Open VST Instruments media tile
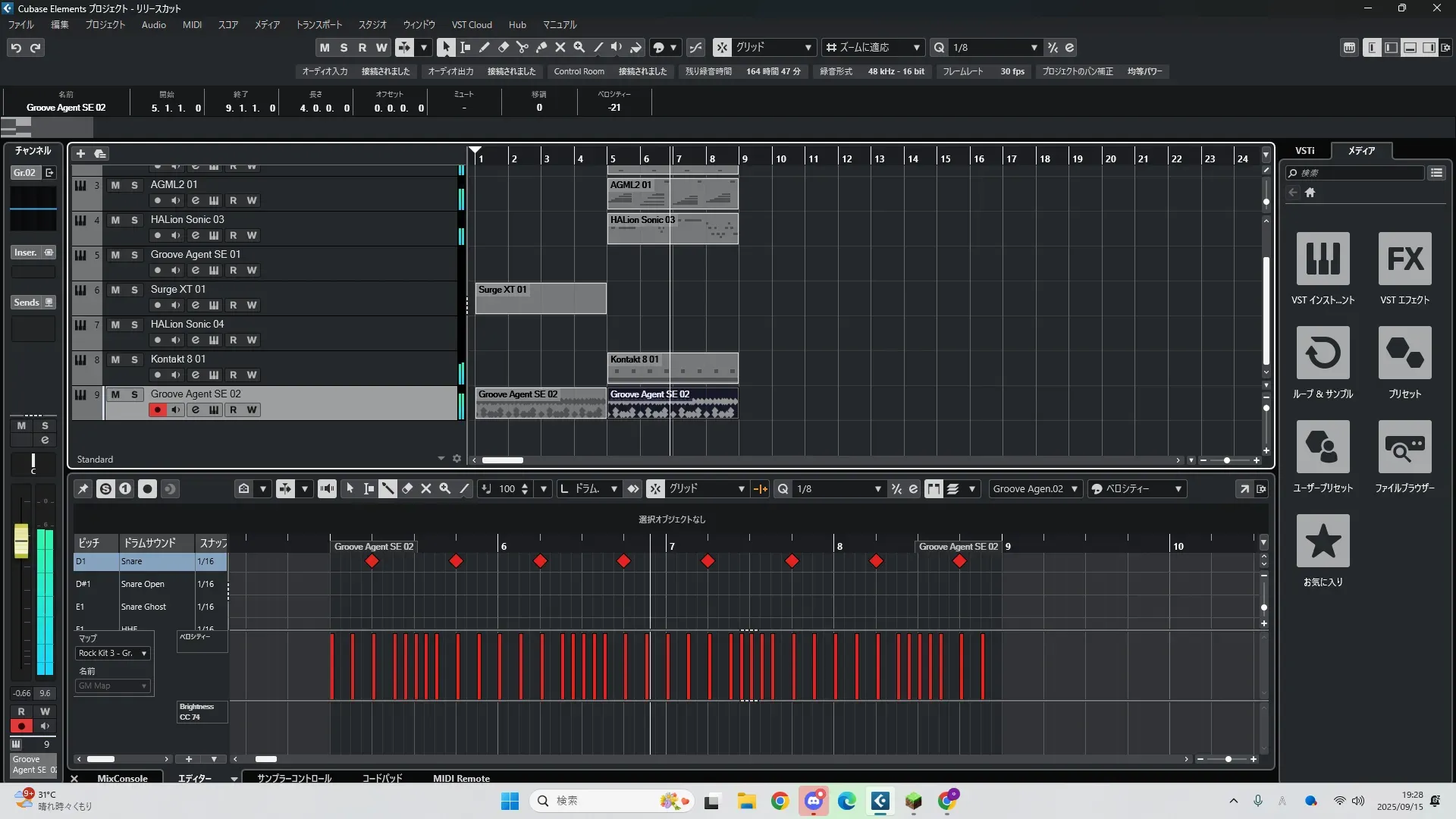The image size is (1456, 819). pyautogui.click(x=1323, y=259)
